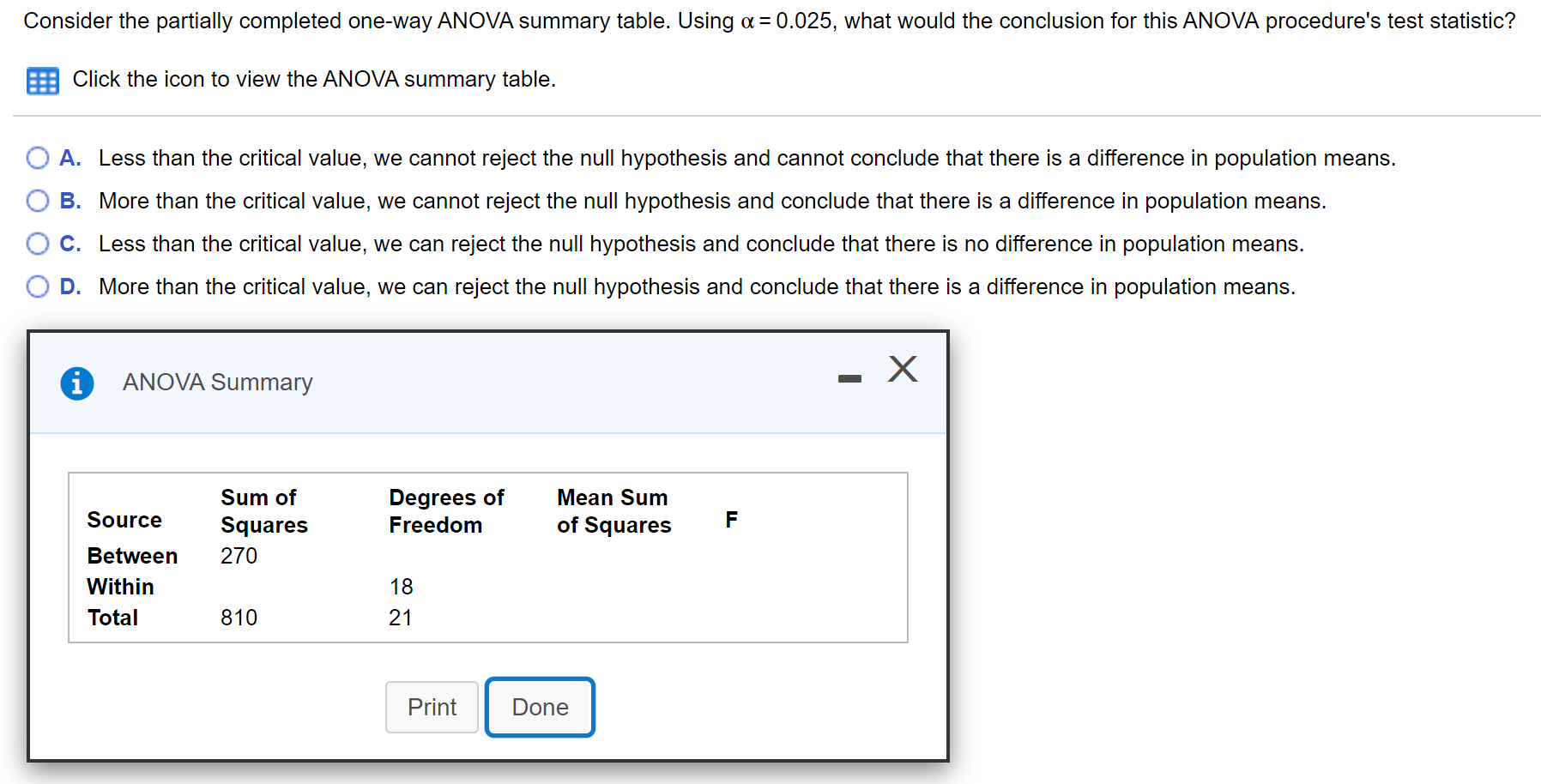Image resolution: width=1541 pixels, height=784 pixels.
Task: Click the Between row's Sum of Squares value 270
Action: [x=238, y=556]
